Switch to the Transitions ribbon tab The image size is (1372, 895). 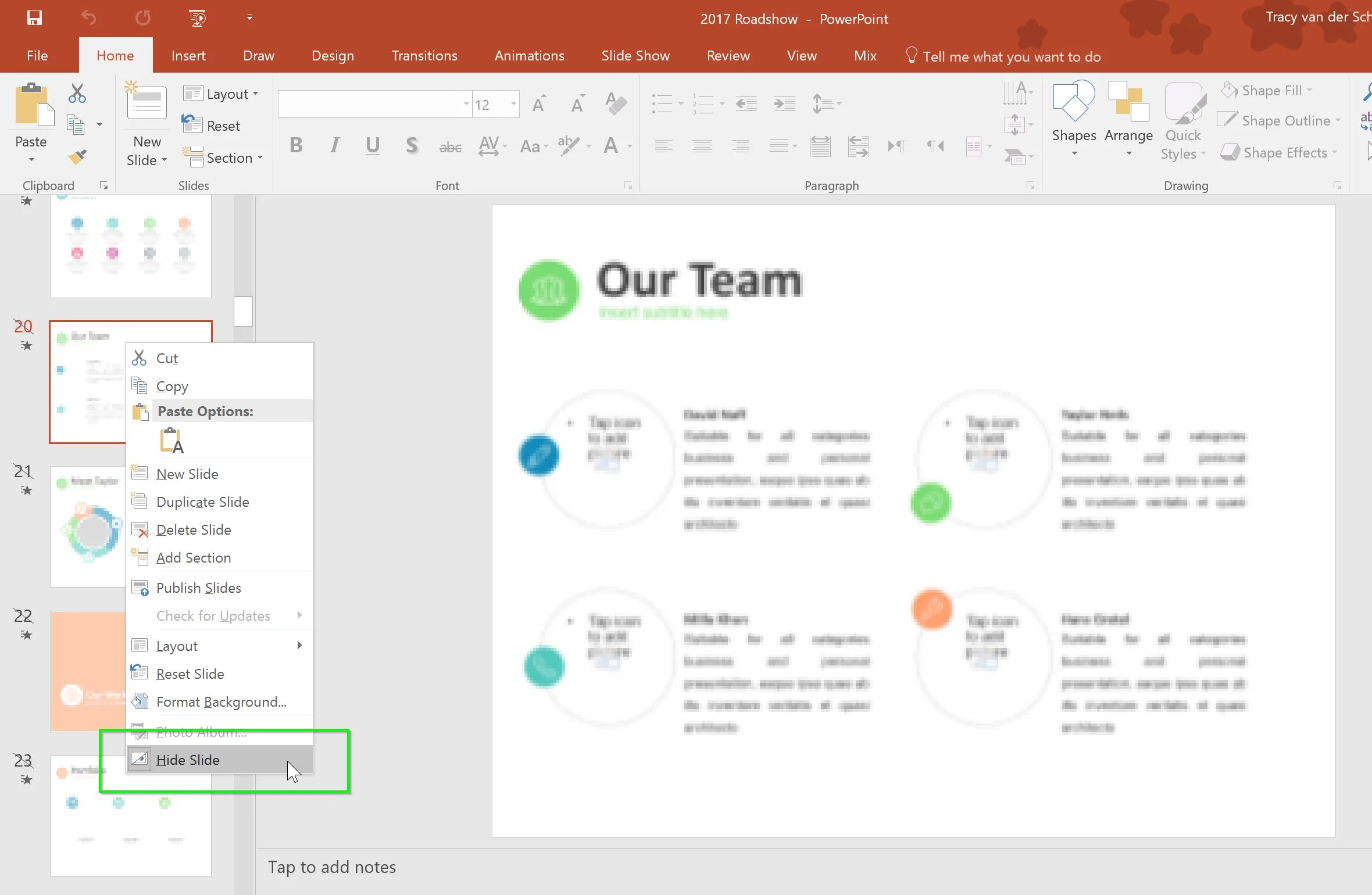tap(424, 56)
